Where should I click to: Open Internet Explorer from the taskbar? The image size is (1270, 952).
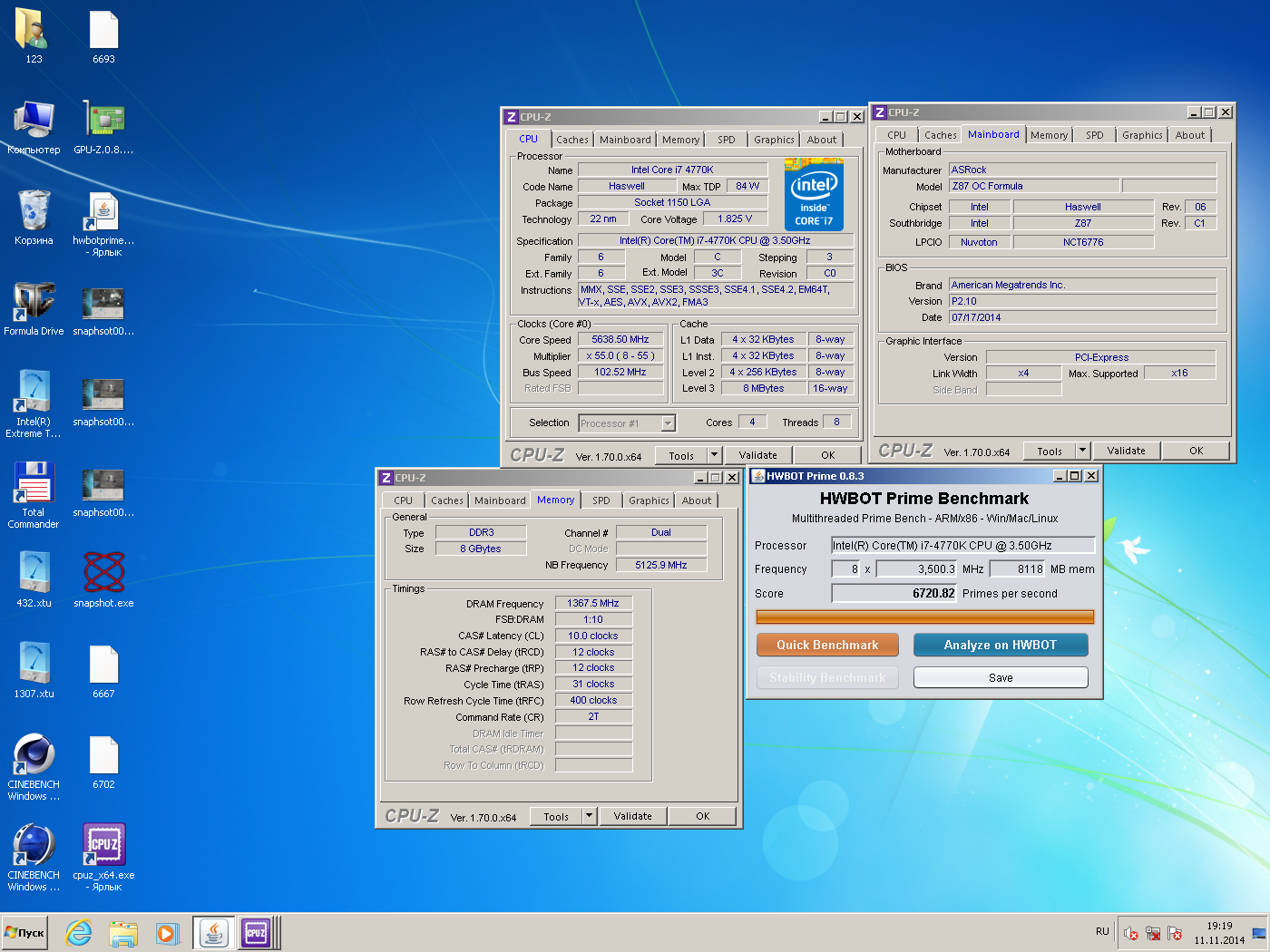[79, 932]
